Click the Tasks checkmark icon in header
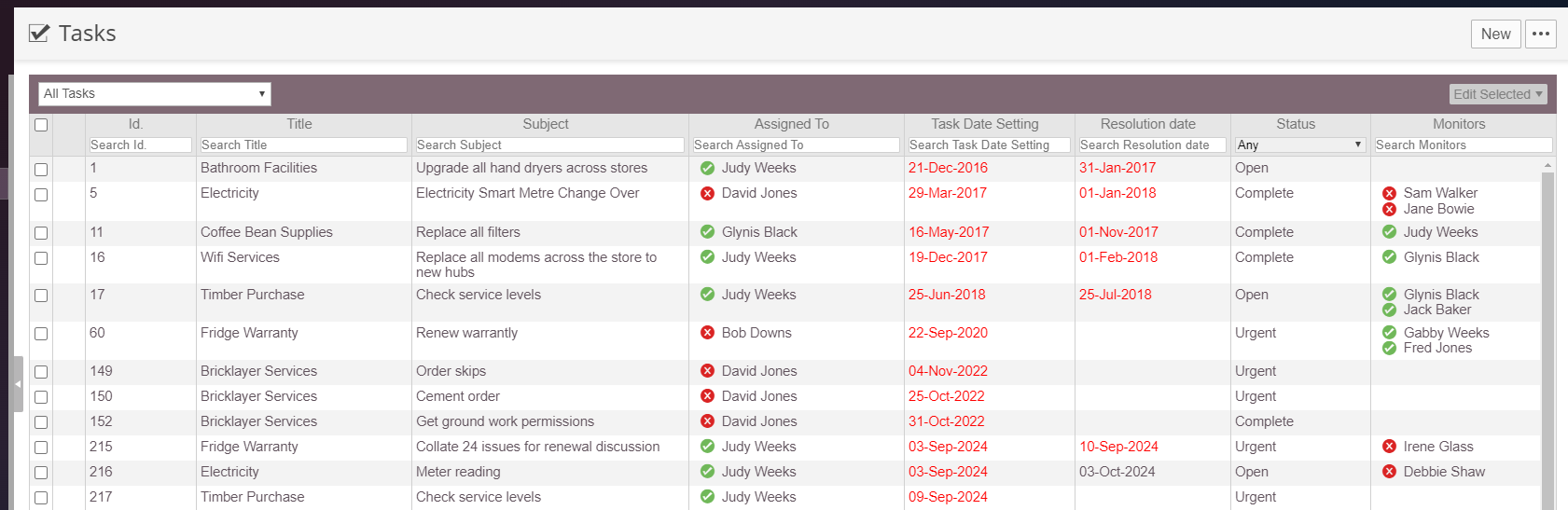 tap(39, 34)
